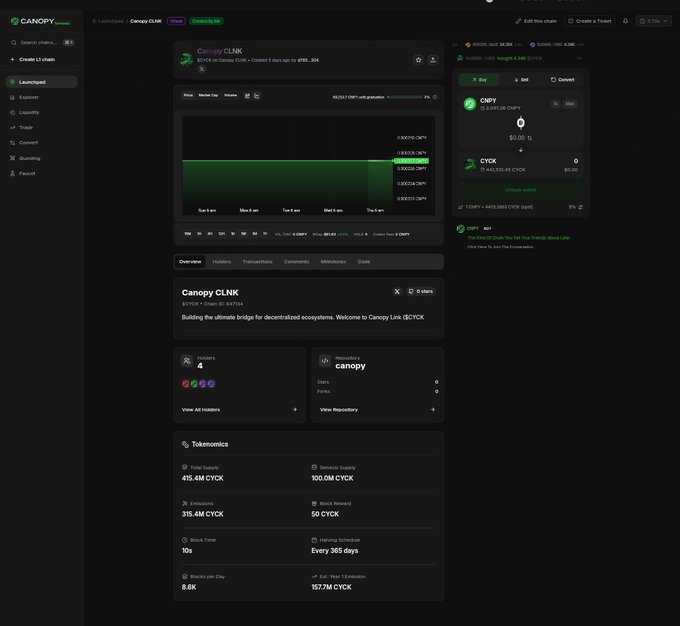680x626 pixels.
Task: Click View All Holders
Action: click(239, 410)
